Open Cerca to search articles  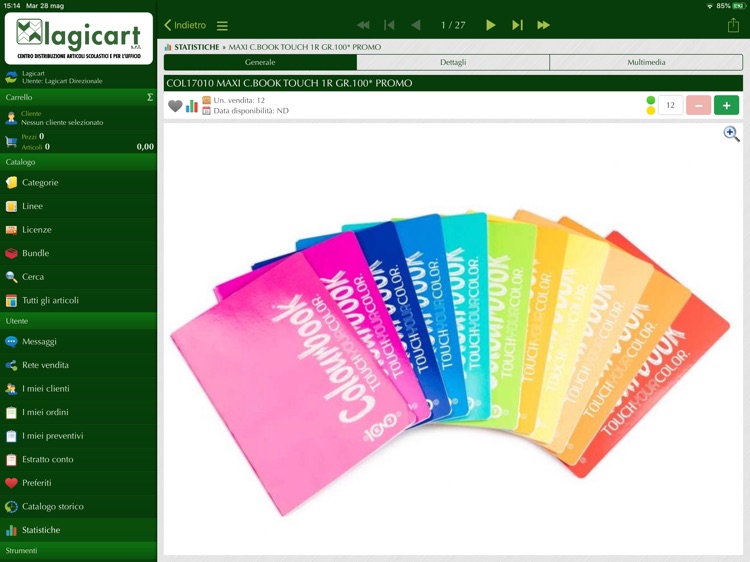coord(78,276)
